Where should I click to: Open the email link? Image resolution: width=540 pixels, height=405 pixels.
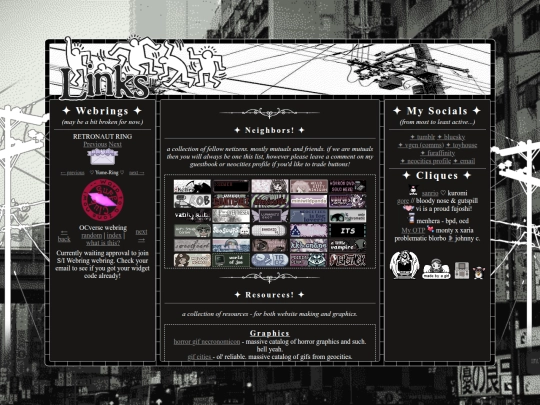click(464, 161)
